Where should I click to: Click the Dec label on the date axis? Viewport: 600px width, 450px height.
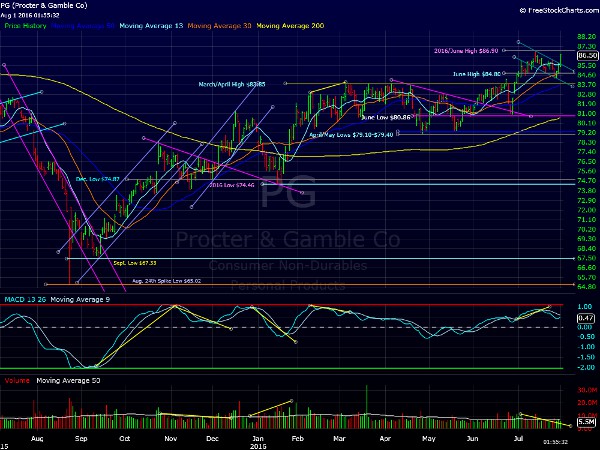[212, 439]
